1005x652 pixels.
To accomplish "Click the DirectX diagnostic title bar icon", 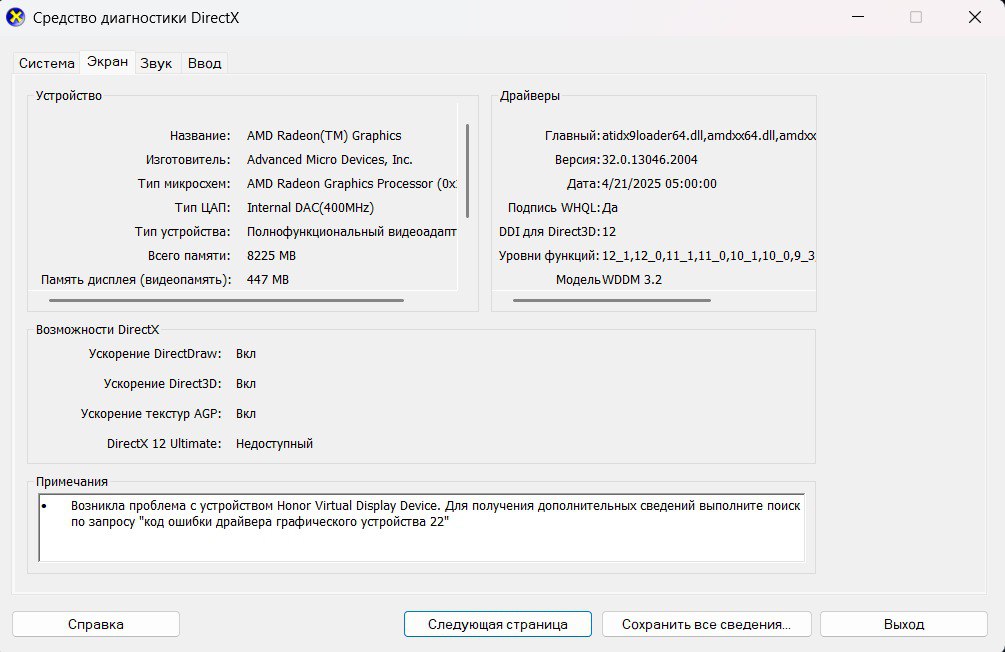I will pos(15,17).
